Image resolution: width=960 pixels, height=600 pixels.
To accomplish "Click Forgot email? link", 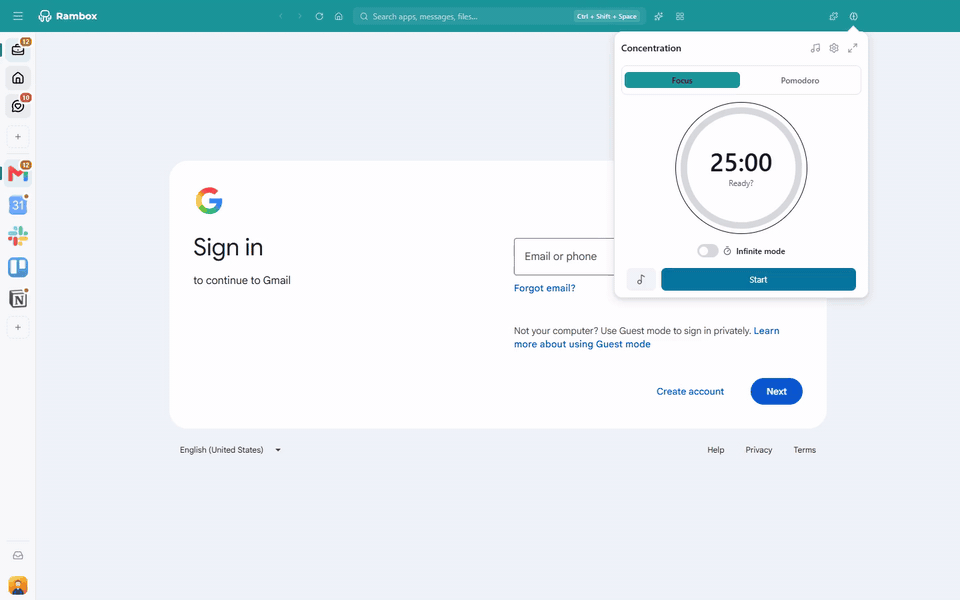I will click(x=544, y=288).
